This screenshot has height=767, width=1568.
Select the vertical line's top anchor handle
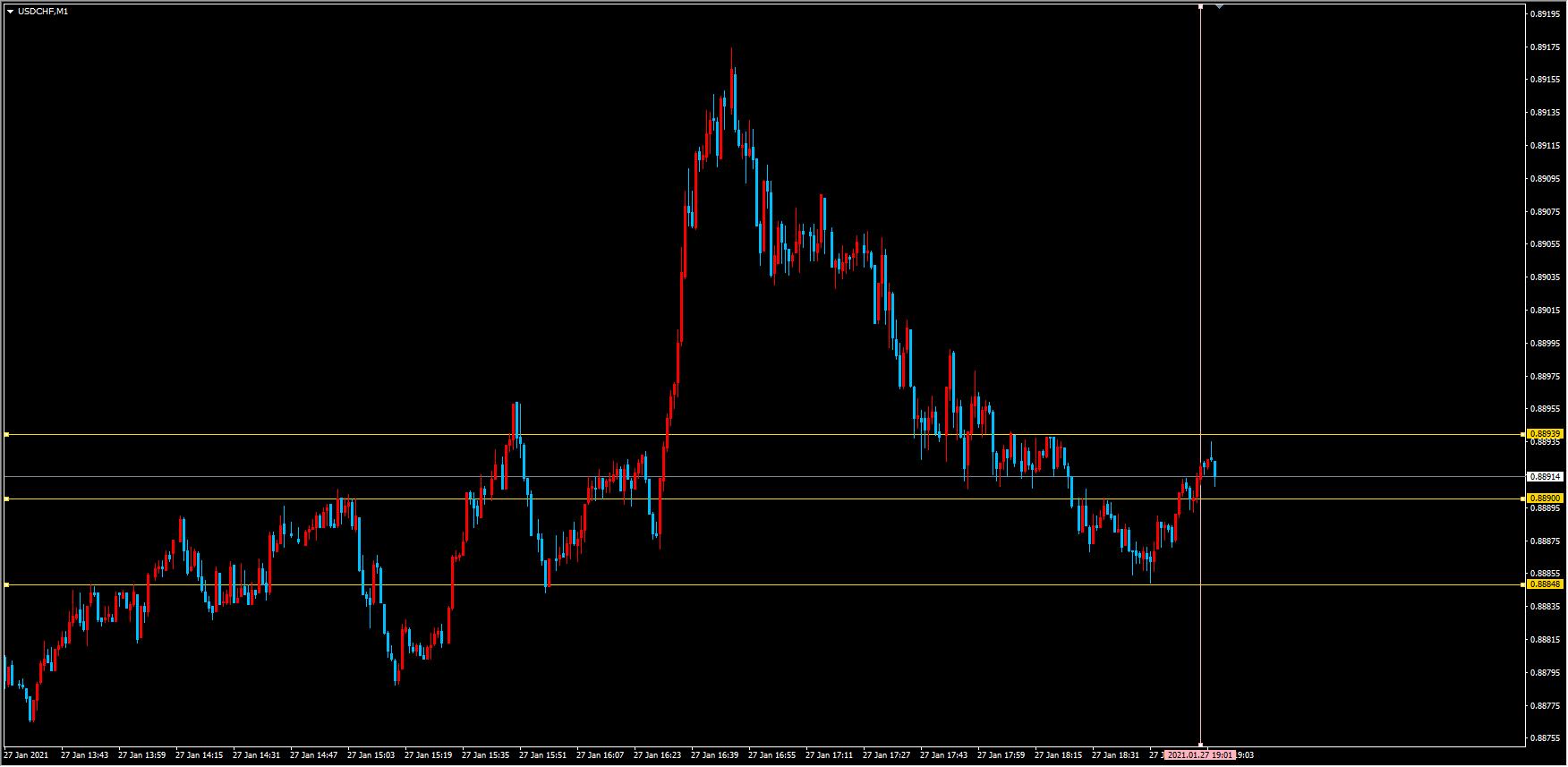coord(1200,7)
